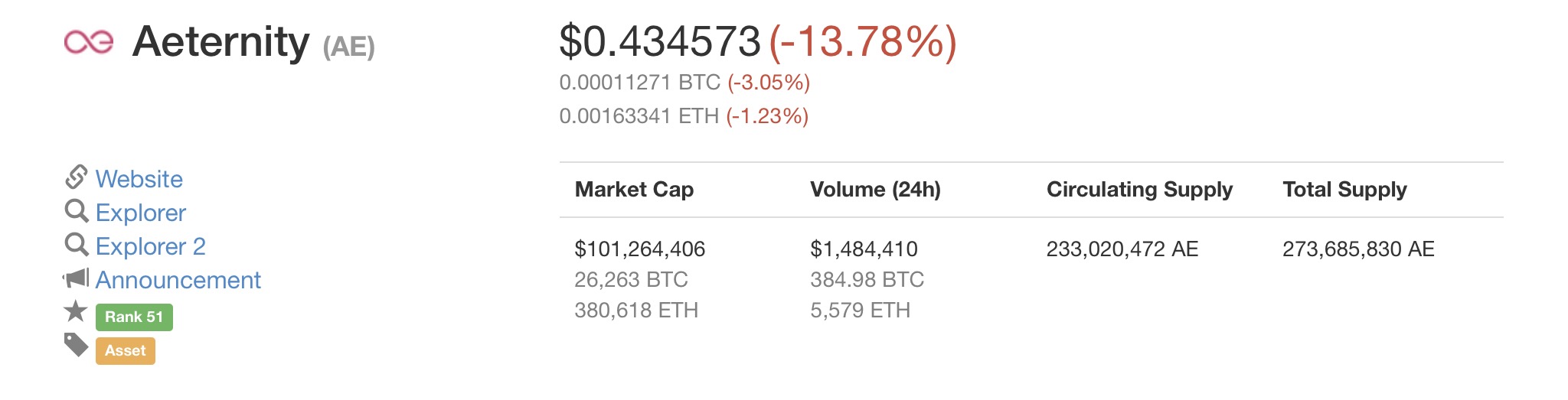Click the tag icon beside Asset
The height and width of the screenshot is (400, 1568).
pos(76,346)
